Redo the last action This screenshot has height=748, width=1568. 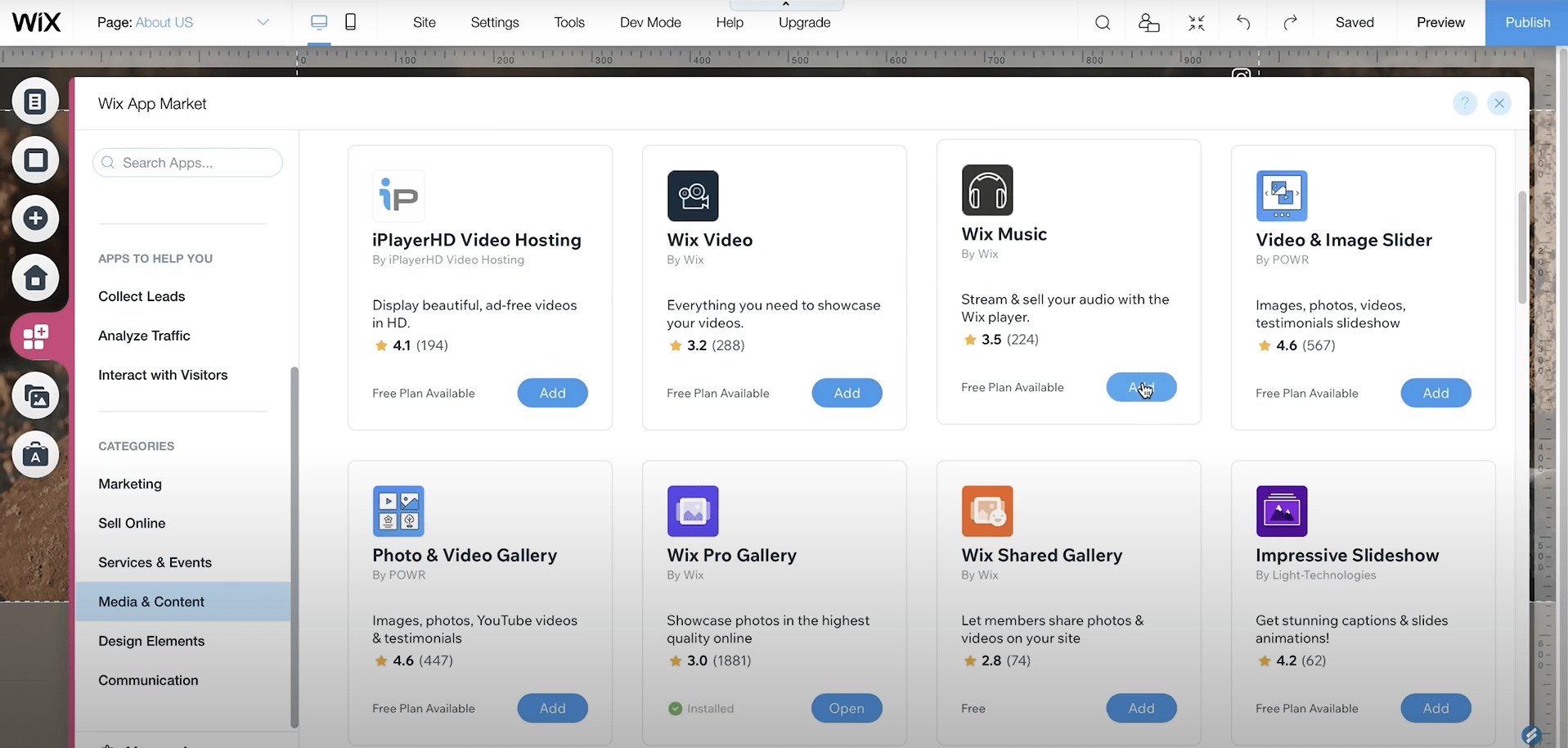(1290, 23)
